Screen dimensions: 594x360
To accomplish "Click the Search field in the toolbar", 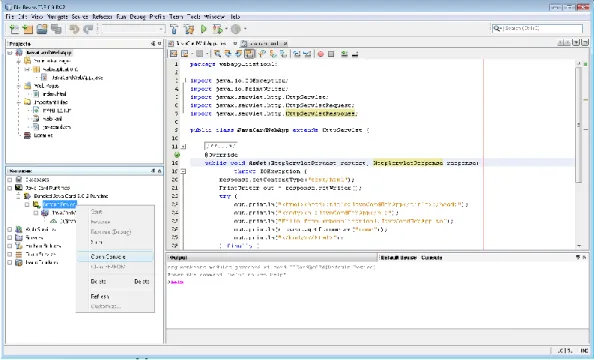I will click(x=537, y=28).
